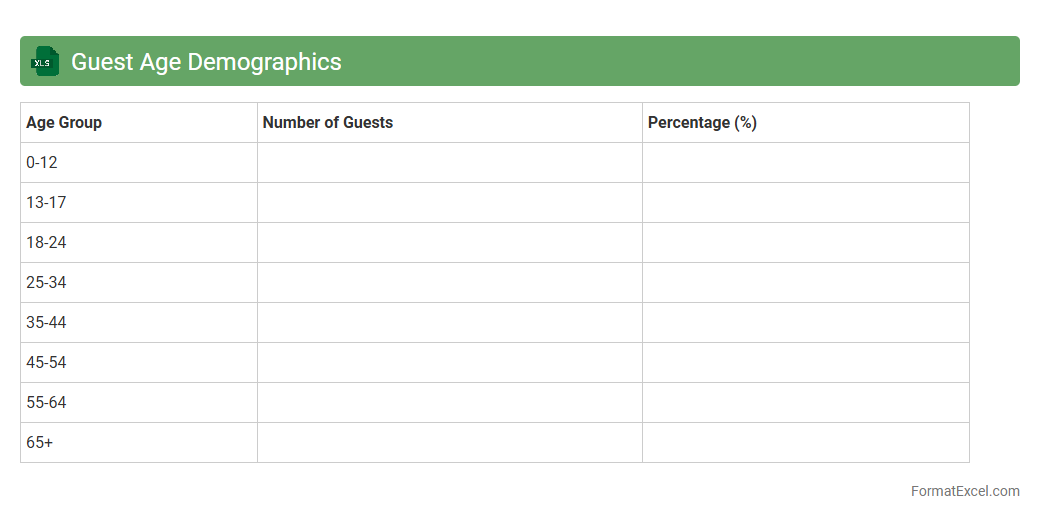Image resolution: width=1040 pixels, height=520 pixels.
Task: Click Percentage cell for 65+ row
Action: click(805, 443)
